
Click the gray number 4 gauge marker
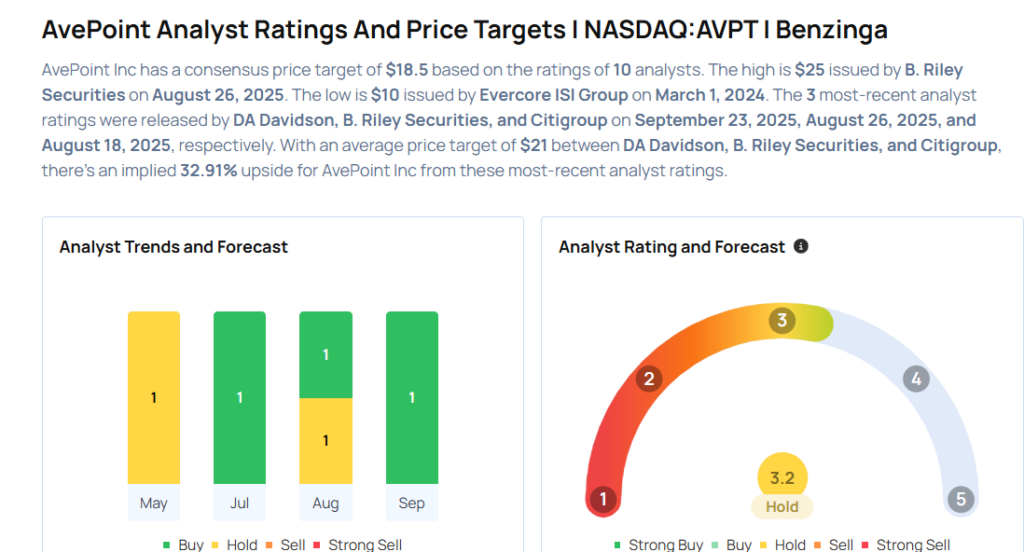click(x=915, y=379)
